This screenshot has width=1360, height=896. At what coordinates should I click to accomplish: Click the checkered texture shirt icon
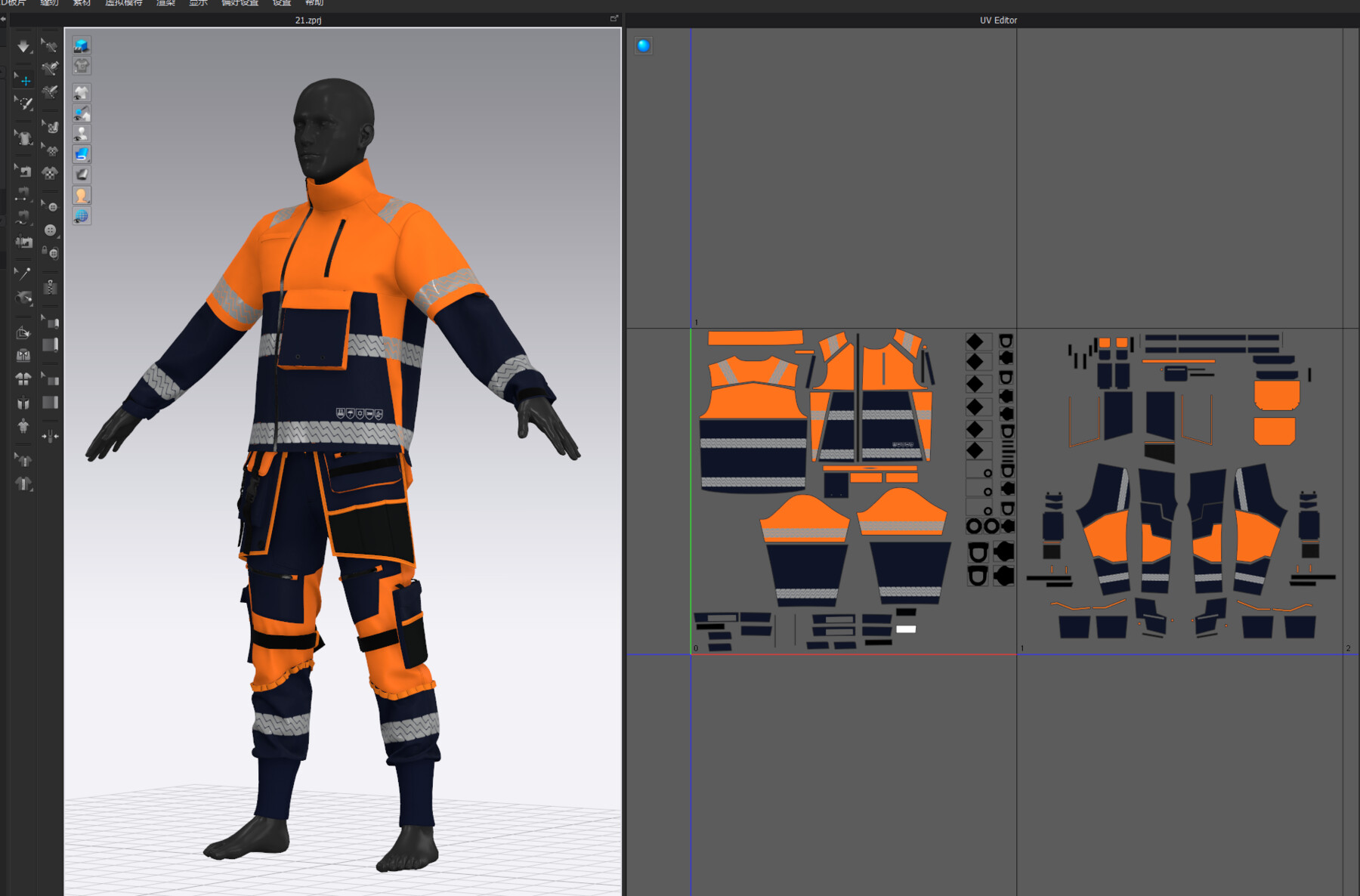(50, 173)
